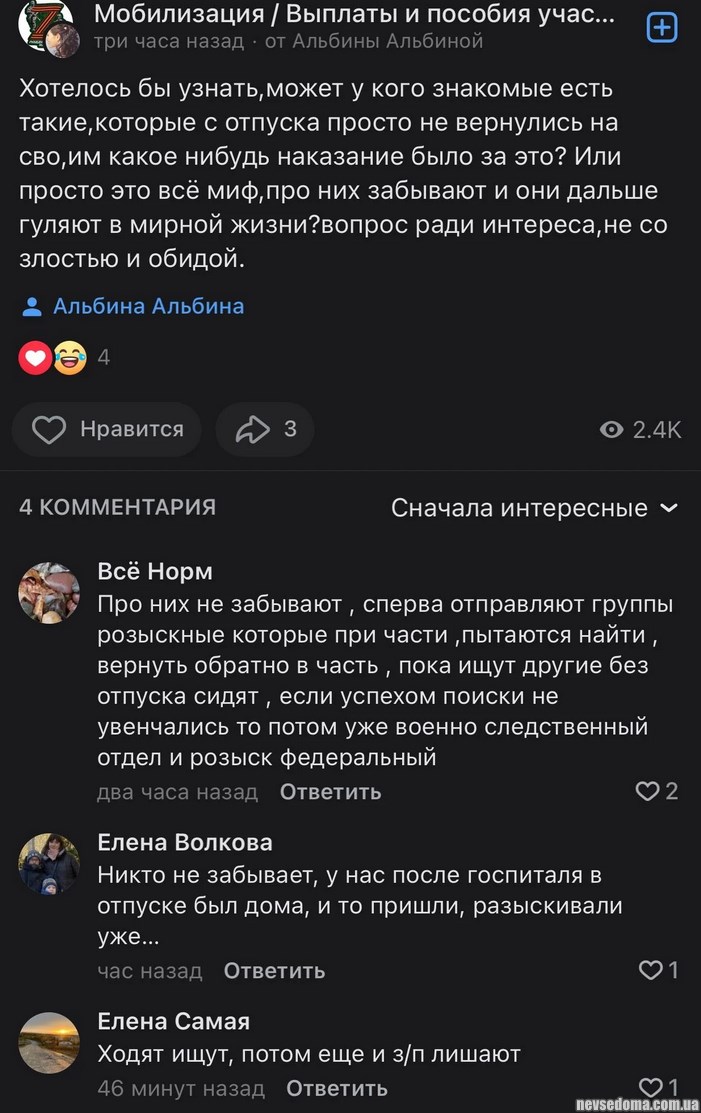Click the share arrow button
701x1113 pixels.
point(264,430)
